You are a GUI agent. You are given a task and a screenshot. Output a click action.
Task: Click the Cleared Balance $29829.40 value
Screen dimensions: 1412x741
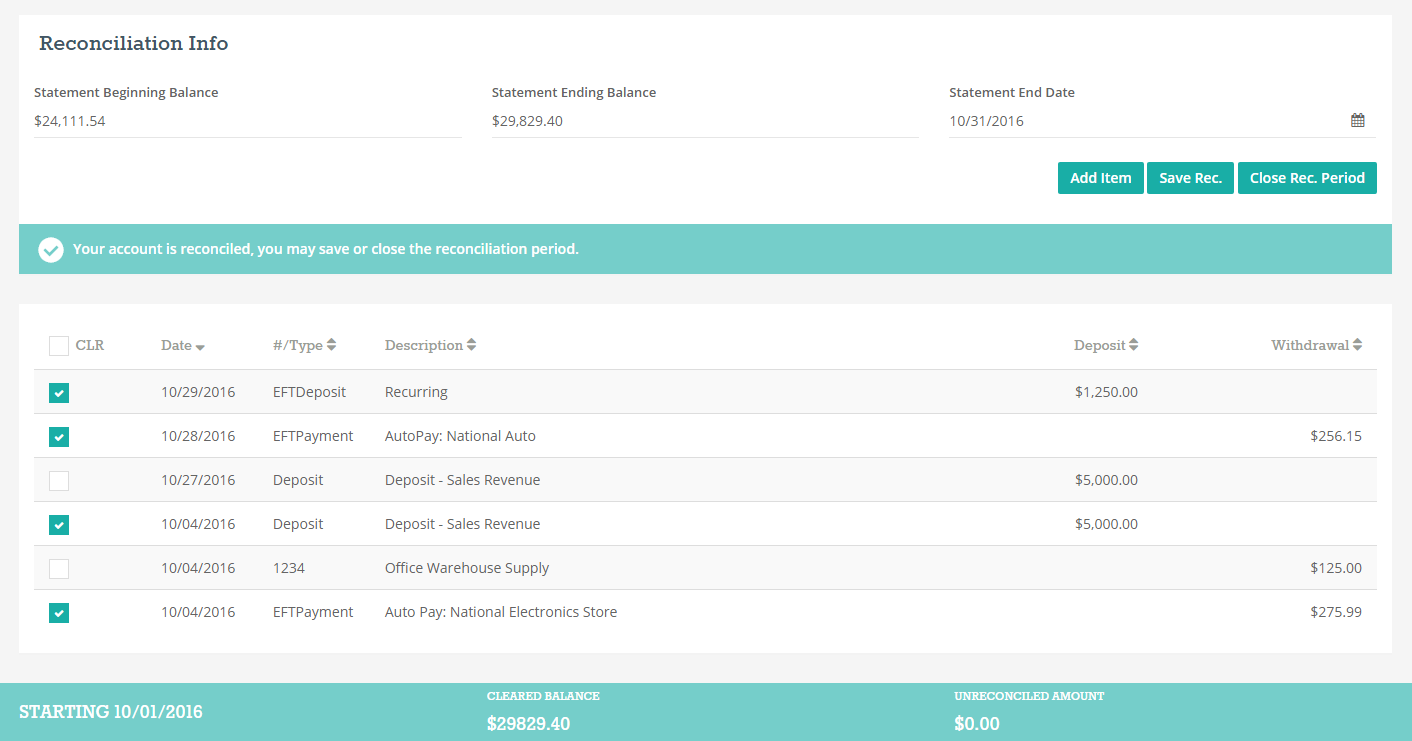pyautogui.click(x=528, y=724)
